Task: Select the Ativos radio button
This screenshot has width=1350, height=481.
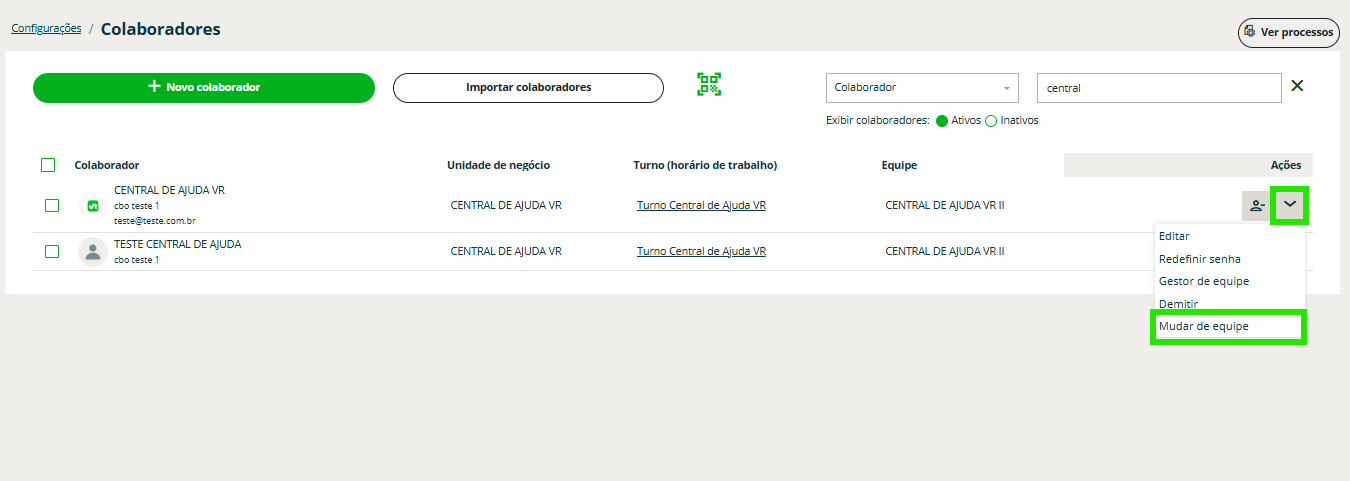Action: (941, 121)
